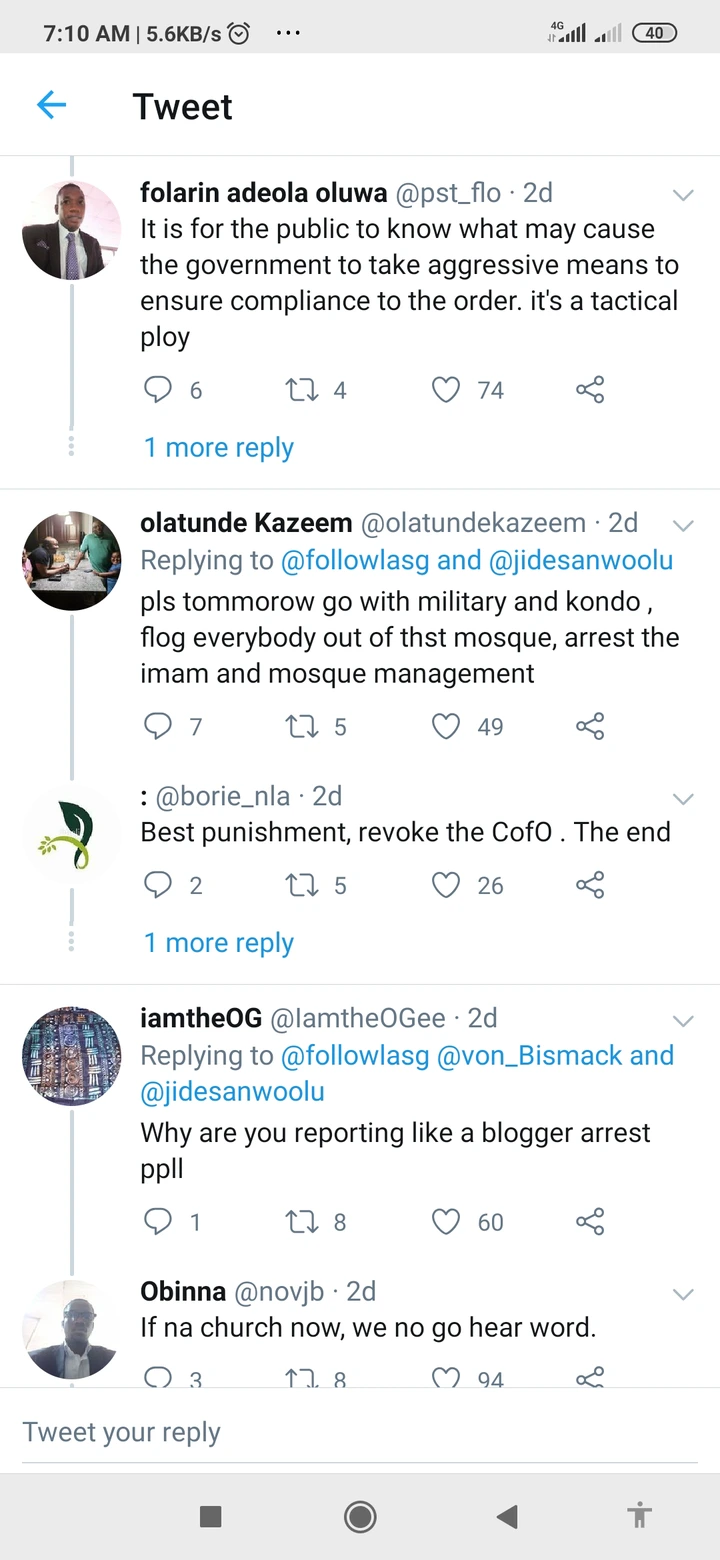Open Obinna's profile picture

pos(72,1328)
